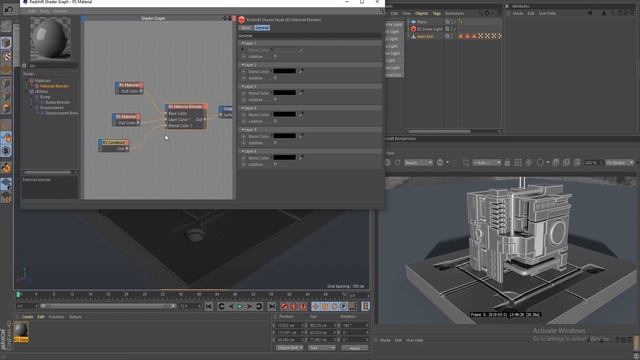Click the Attributes back arrow icon
This screenshot has width=640, height=360.
click(590, 13)
